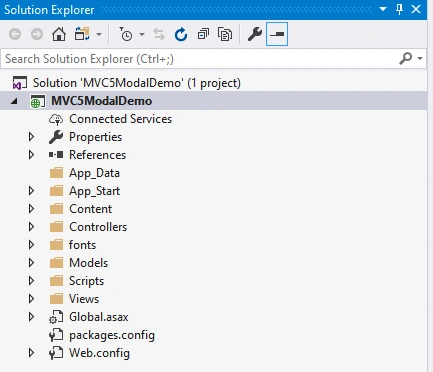Screen dimensions: 433x372
Task: Expand the App_Start folder
Action: coord(31,191)
